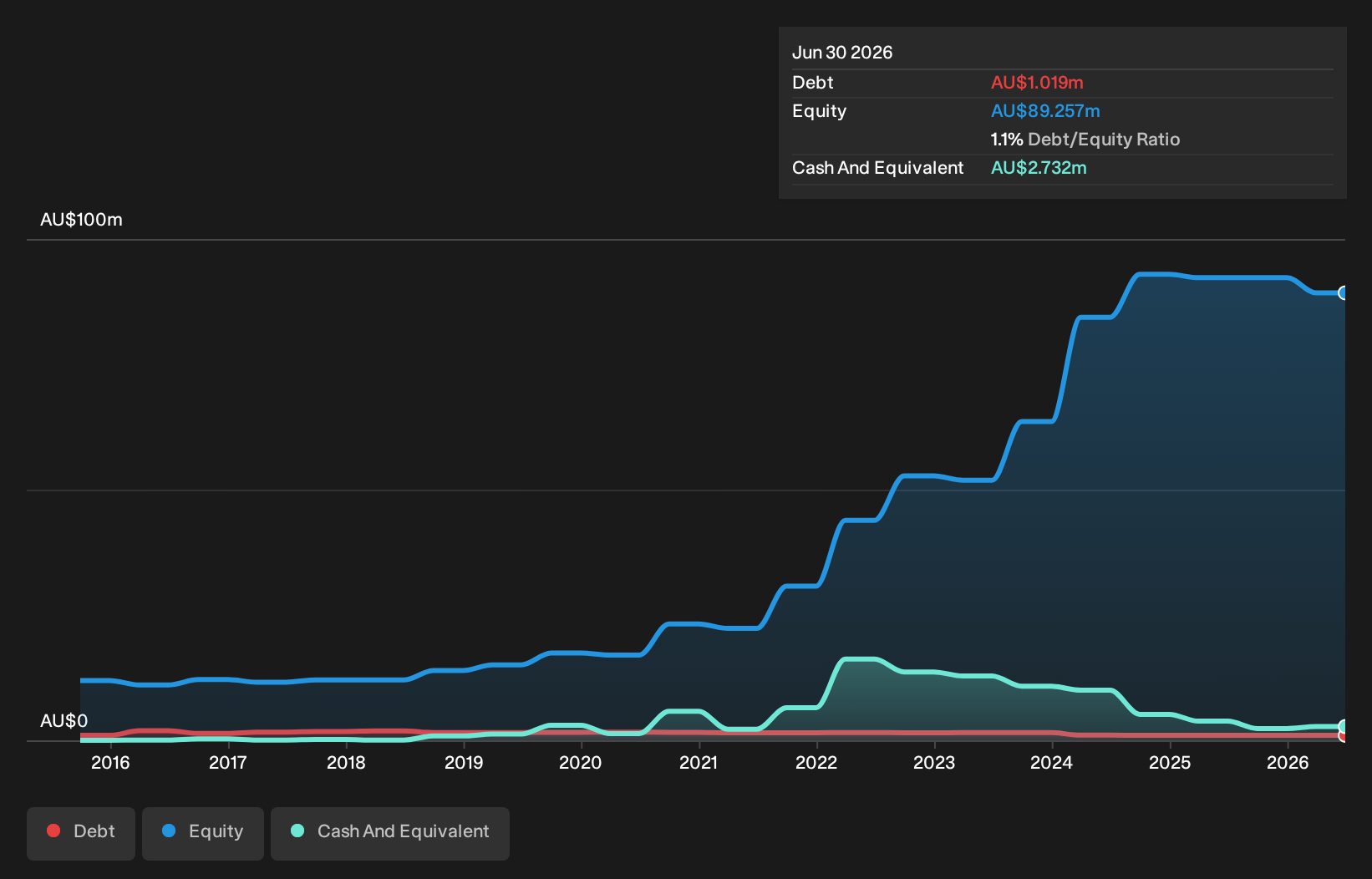Click the 2023 x-axis label
The width and height of the screenshot is (1372, 879).
coord(934,762)
